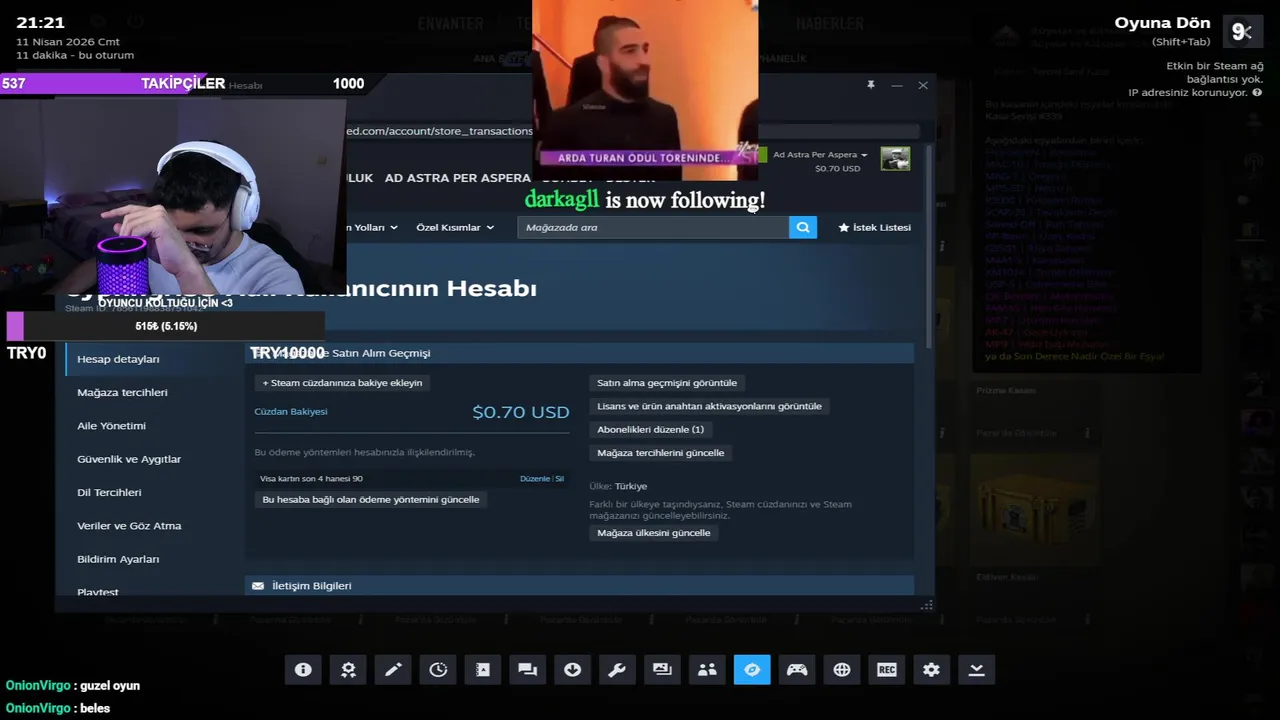
Task: Click Steam cüzdanınıza bakiye ekleyin button
Action: [x=342, y=383]
